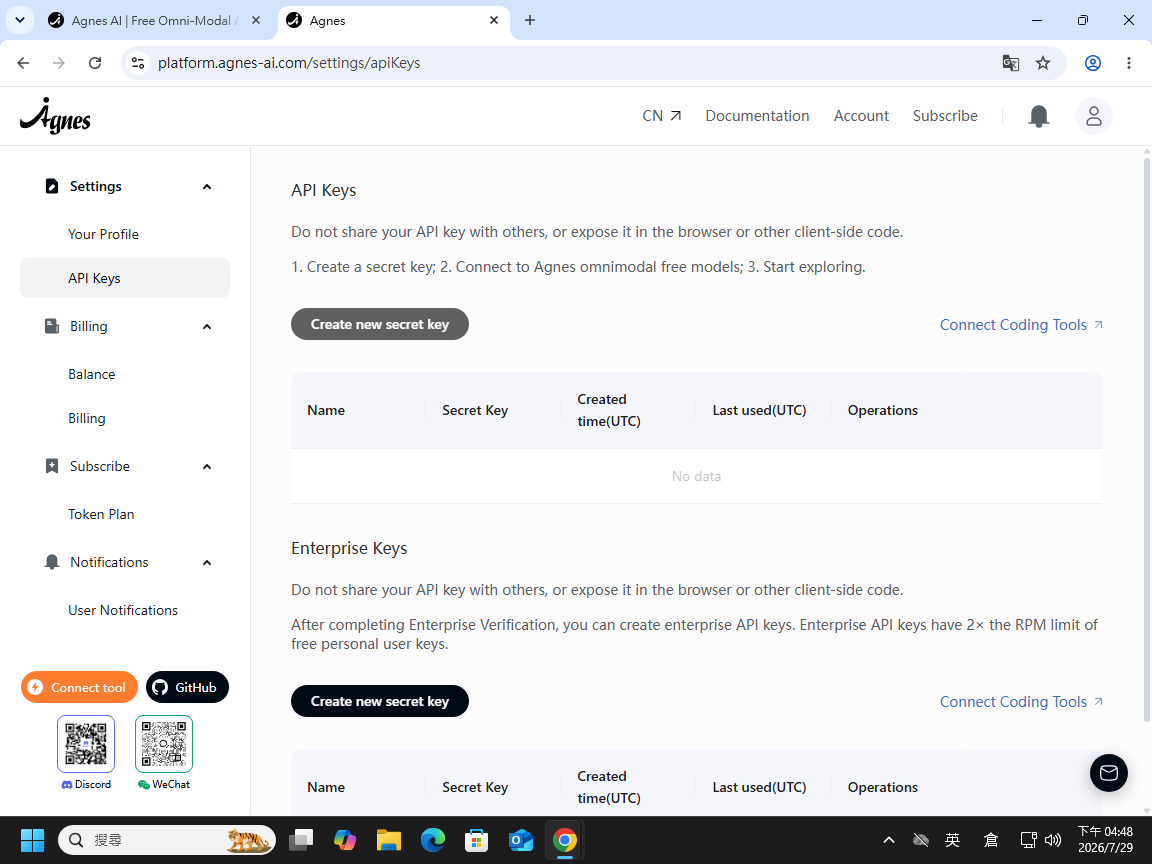The height and width of the screenshot is (864, 1152).
Task: Open Token Plan page
Action: (101, 514)
